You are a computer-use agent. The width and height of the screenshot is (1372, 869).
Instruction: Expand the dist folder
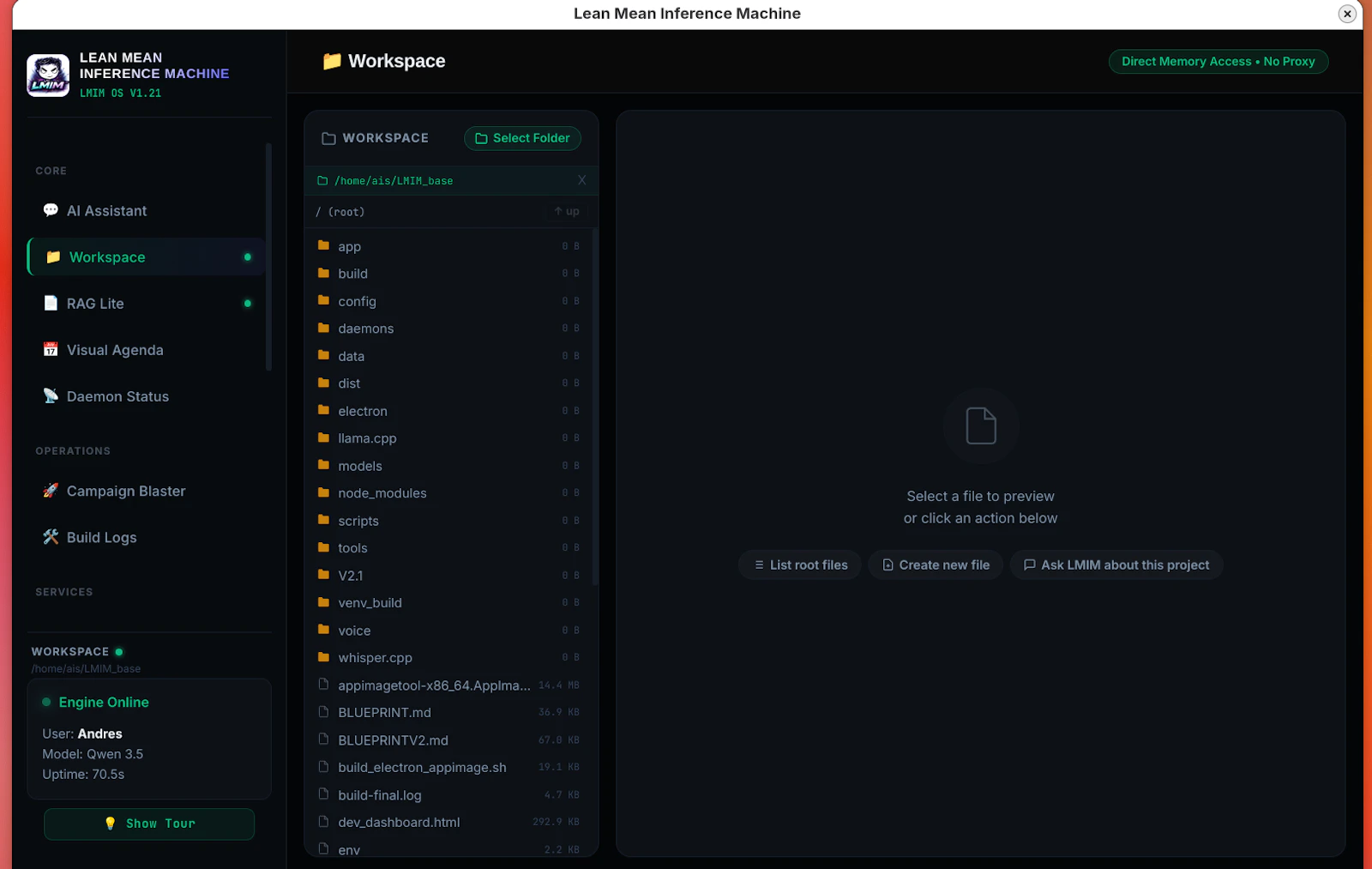click(449, 383)
